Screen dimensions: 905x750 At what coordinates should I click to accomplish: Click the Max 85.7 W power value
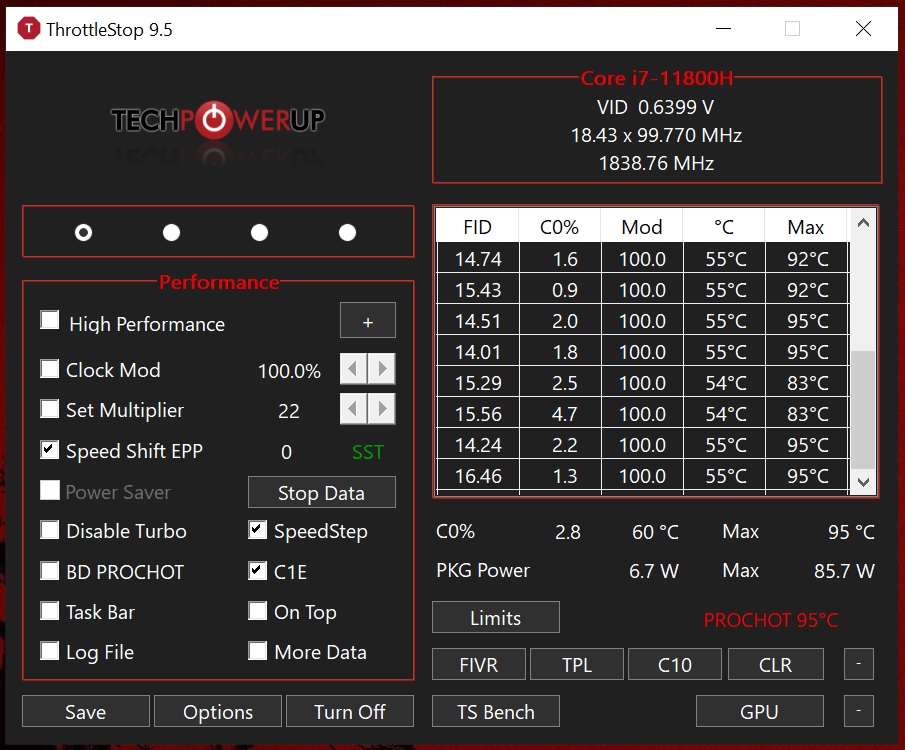coord(844,571)
